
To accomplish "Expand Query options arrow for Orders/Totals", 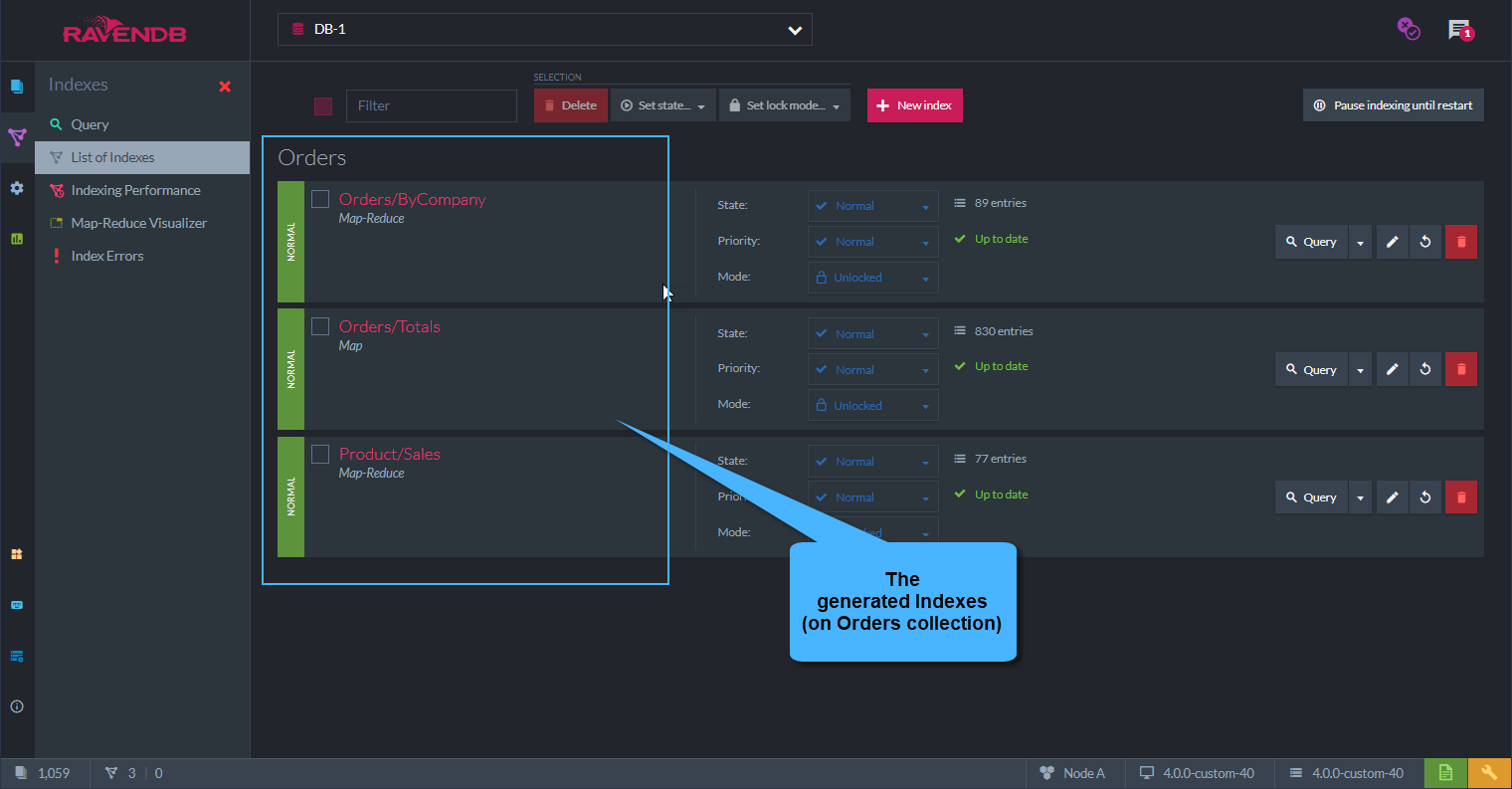I will pos(1360,369).
